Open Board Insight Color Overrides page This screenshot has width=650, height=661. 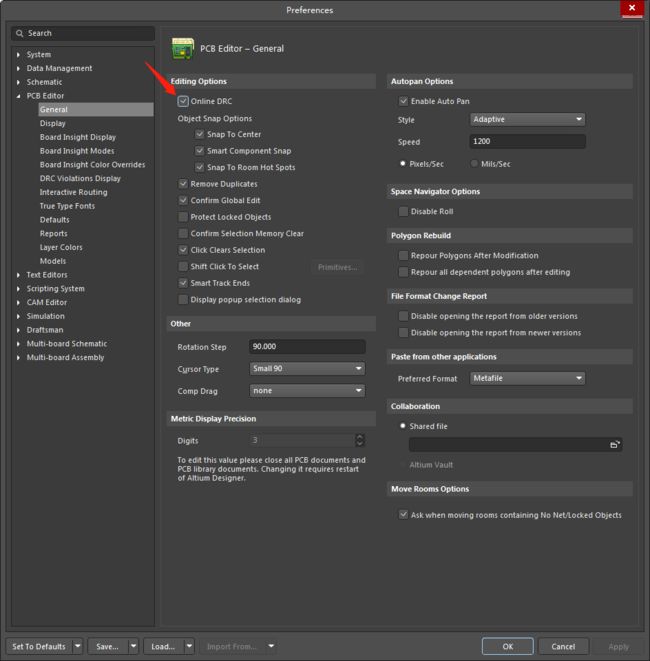(x=92, y=164)
